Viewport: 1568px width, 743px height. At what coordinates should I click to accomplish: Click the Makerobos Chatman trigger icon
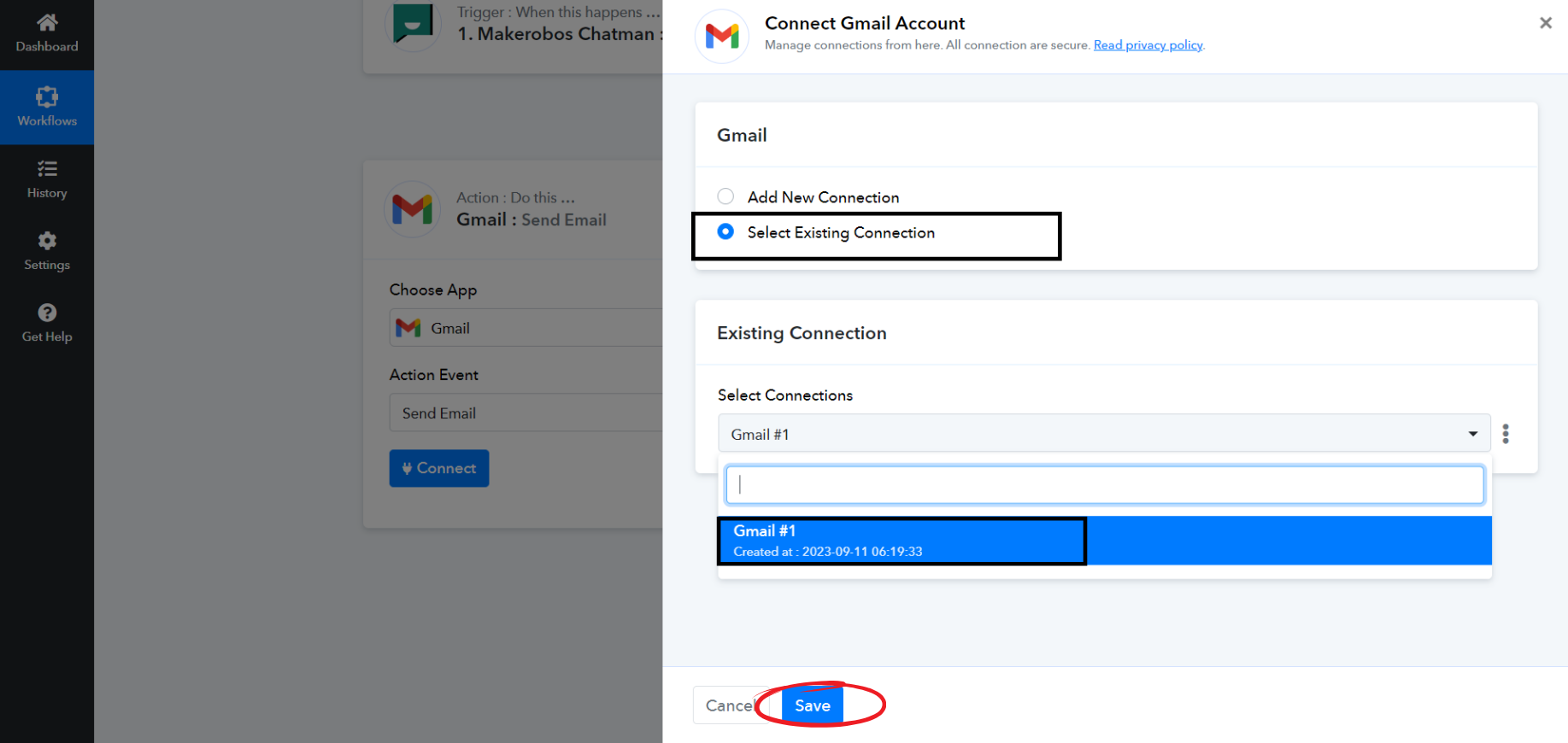coord(413,24)
